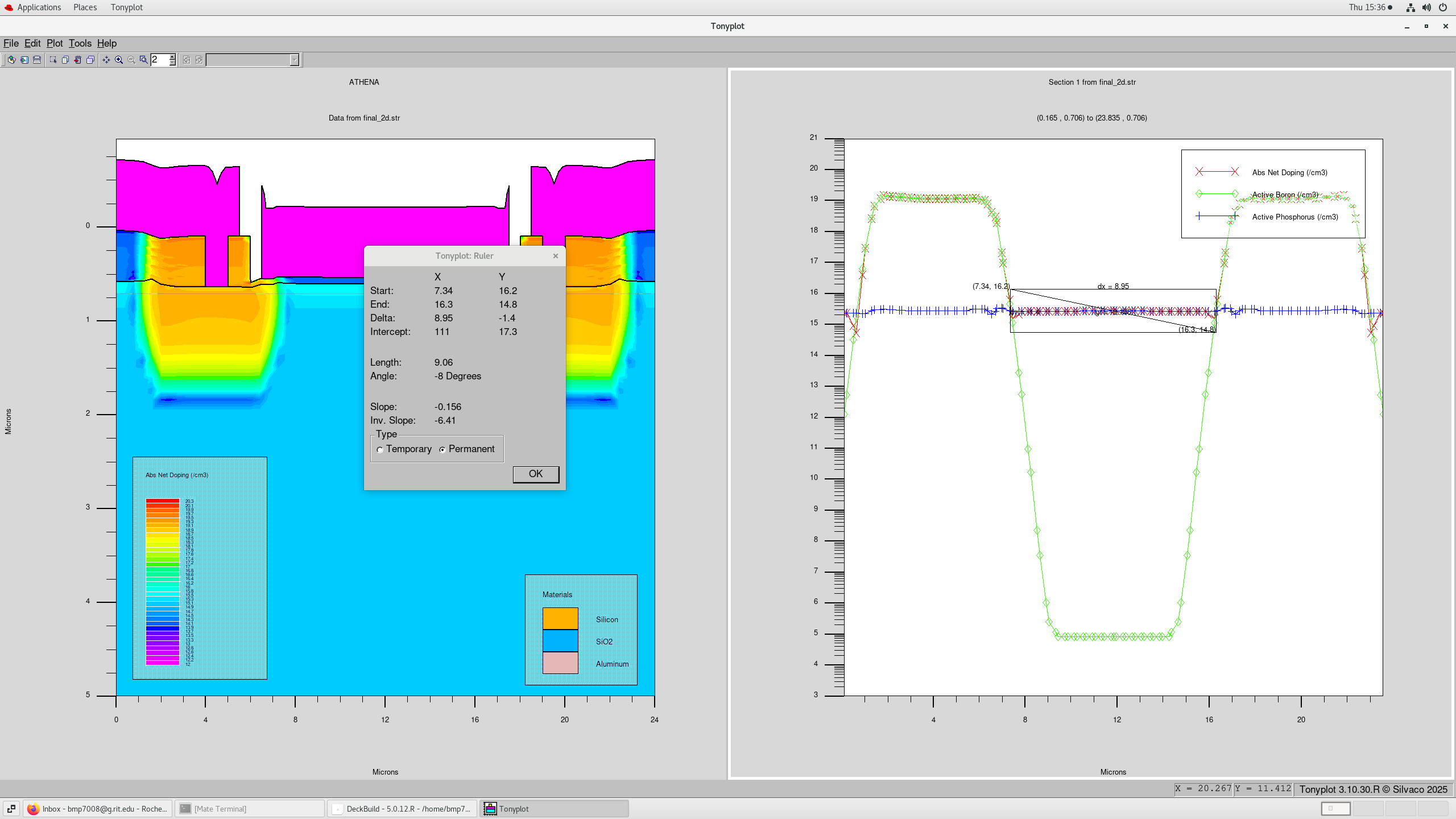The width and height of the screenshot is (1456, 819).
Task: Click the zoom in magnifier icon
Action: (119, 60)
